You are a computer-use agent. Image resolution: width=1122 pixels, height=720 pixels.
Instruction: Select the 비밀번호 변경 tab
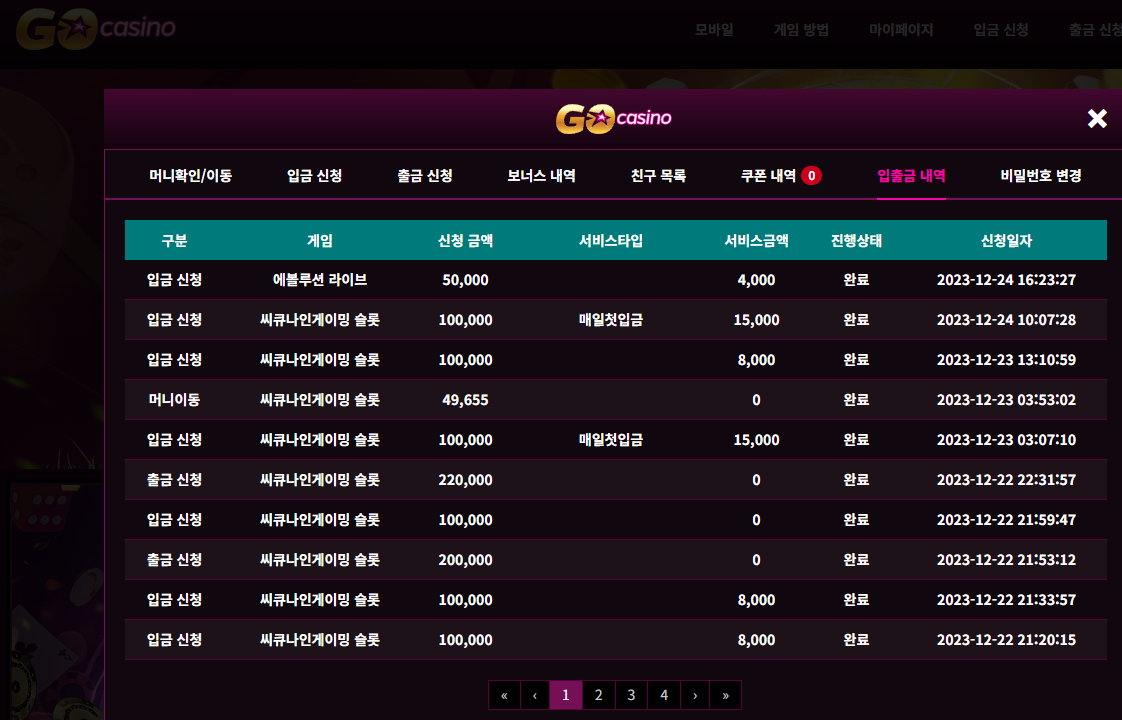[1040, 175]
